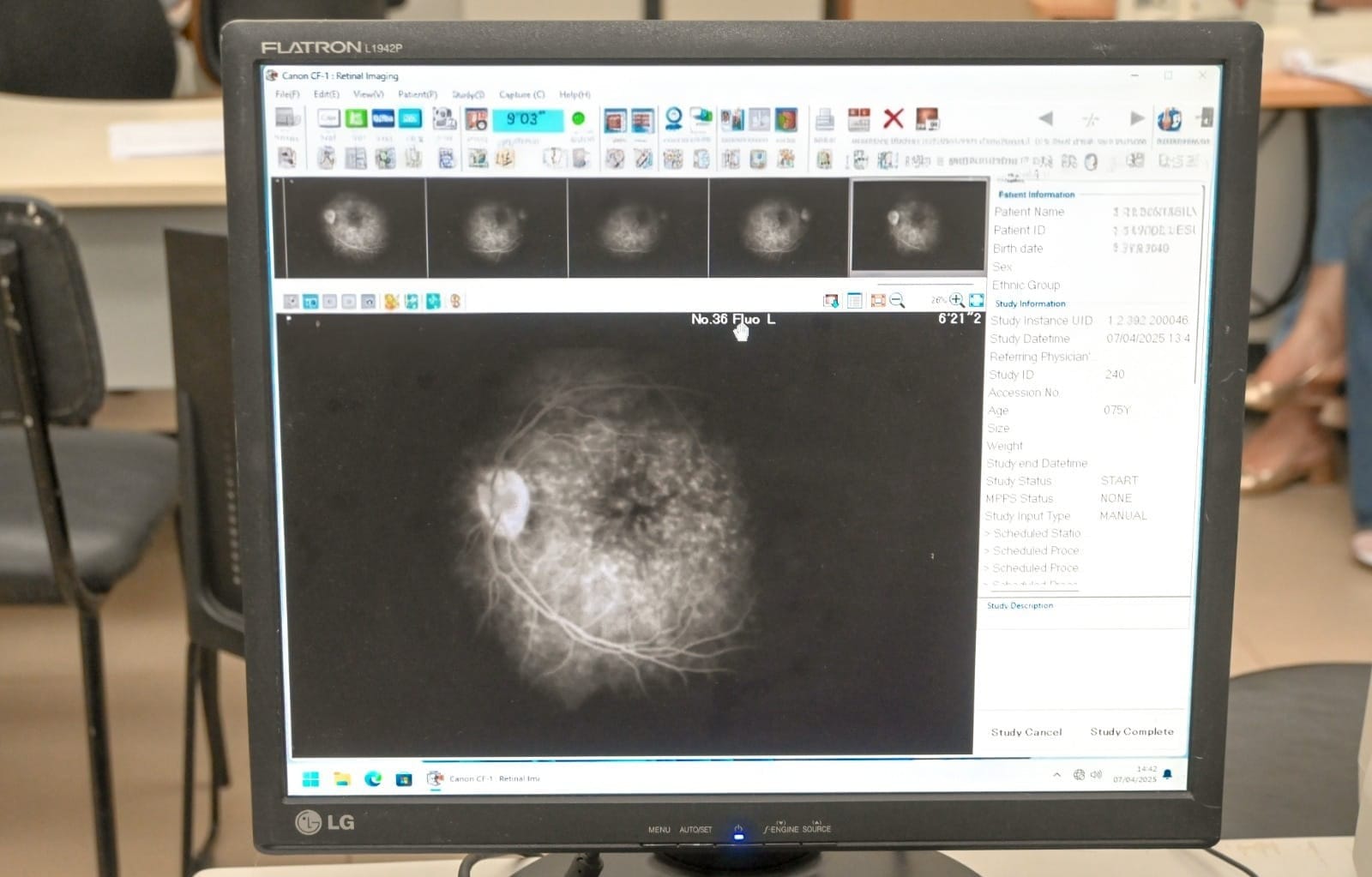Toggle the orange image overlay icon
Screen dimensions: 1372x877
pyautogui.click(x=390, y=302)
